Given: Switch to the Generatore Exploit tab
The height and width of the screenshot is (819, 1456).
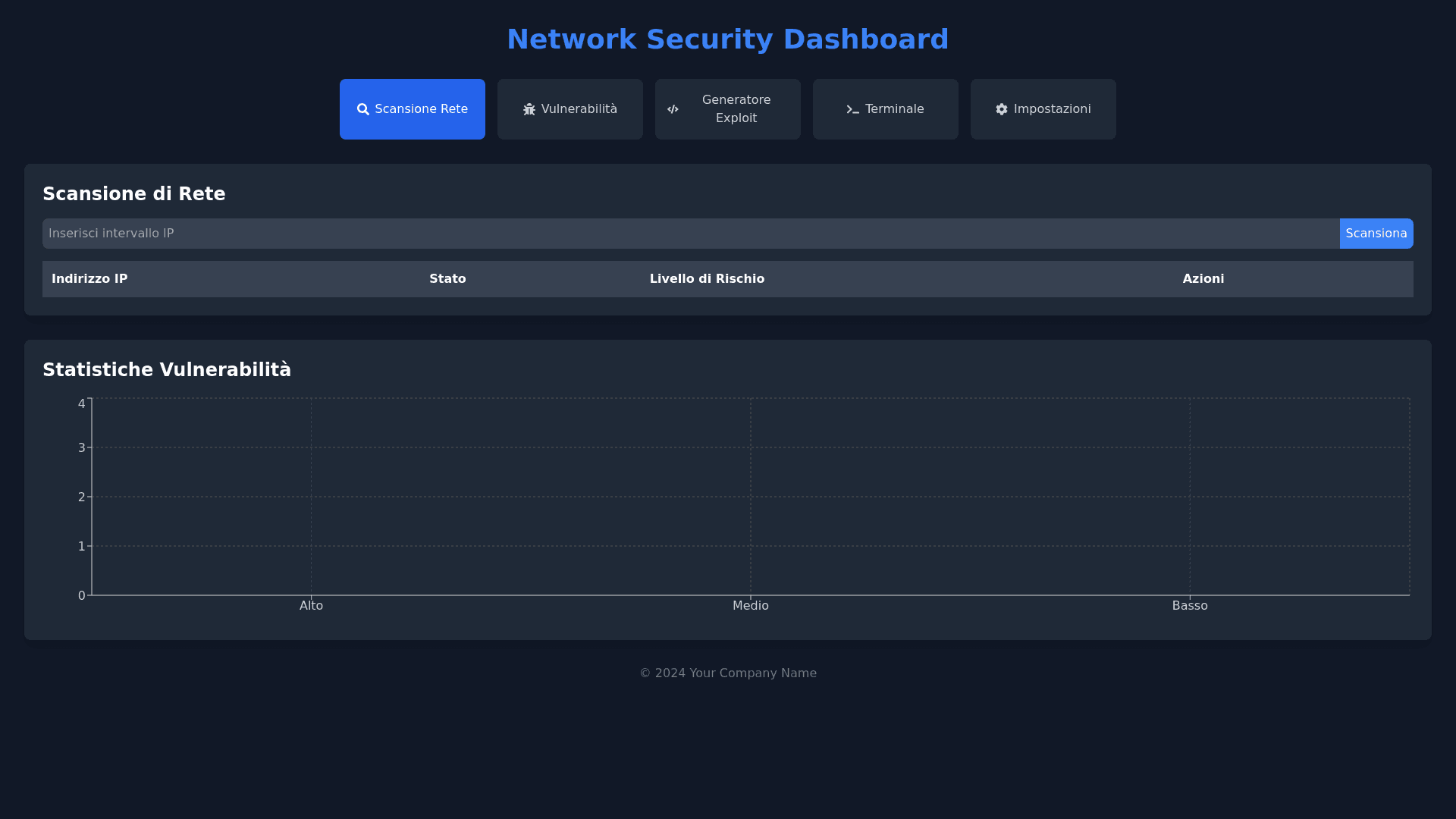Looking at the screenshot, I should [x=728, y=109].
